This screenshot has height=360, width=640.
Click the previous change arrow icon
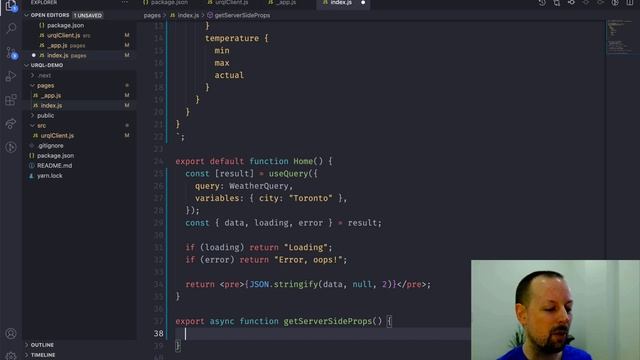[586, 3]
